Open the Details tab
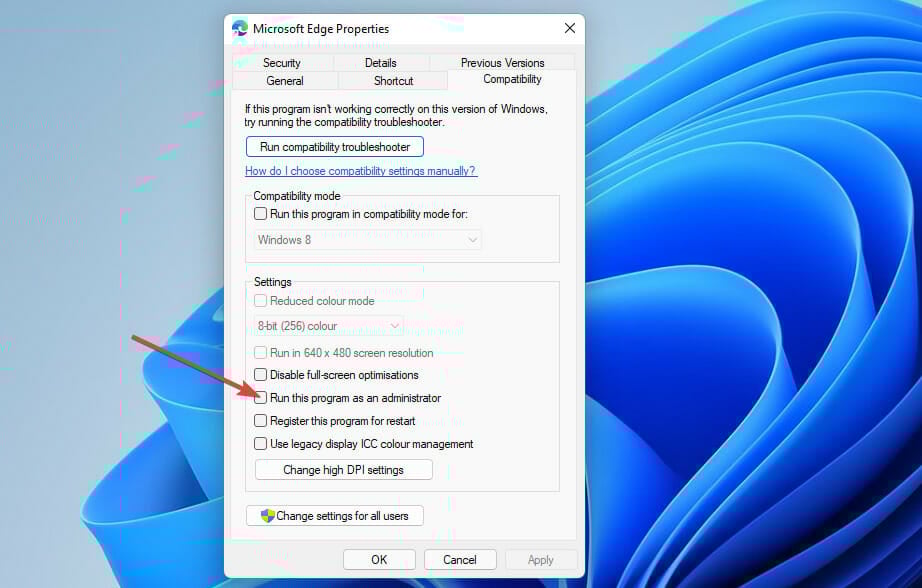This screenshot has width=922, height=588. tap(381, 62)
